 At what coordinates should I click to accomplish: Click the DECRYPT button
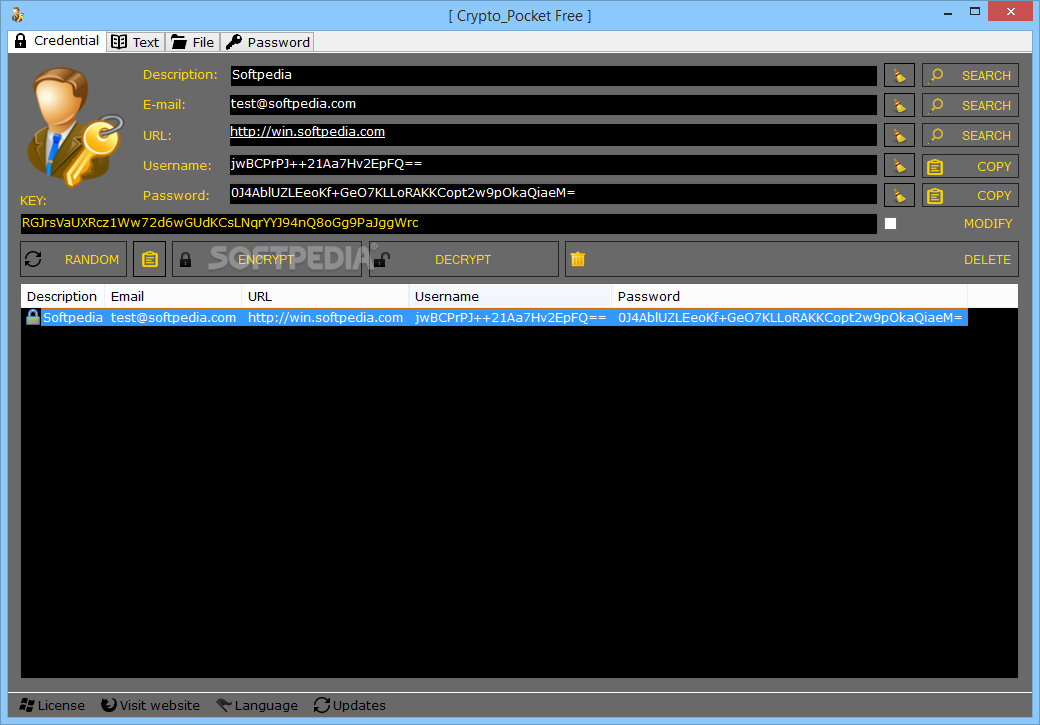464,259
